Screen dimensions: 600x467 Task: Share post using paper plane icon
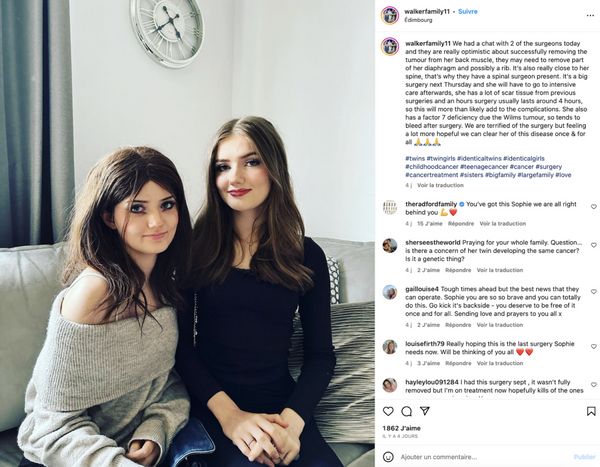[425, 411]
